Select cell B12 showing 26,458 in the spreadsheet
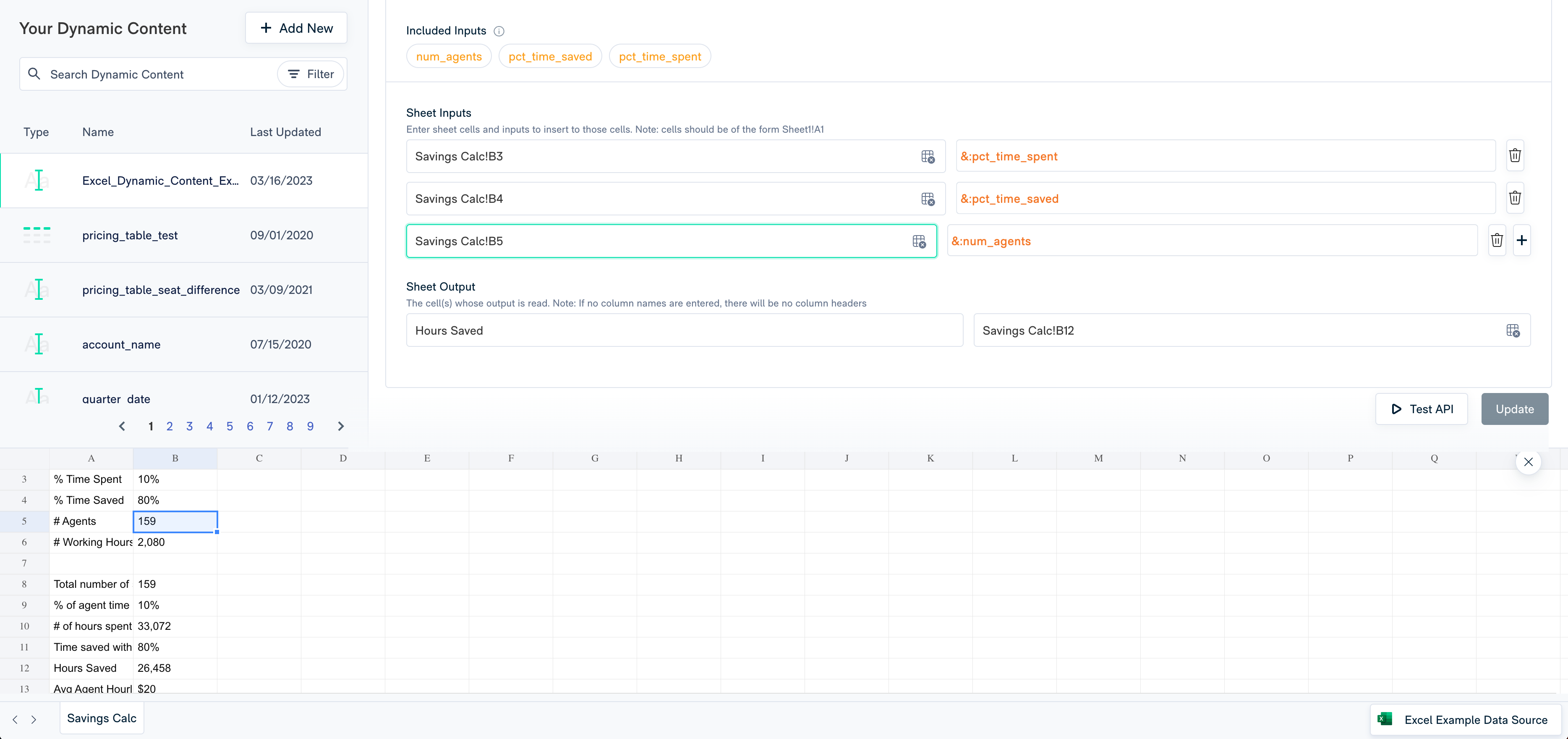The image size is (1568, 739). coord(175,668)
